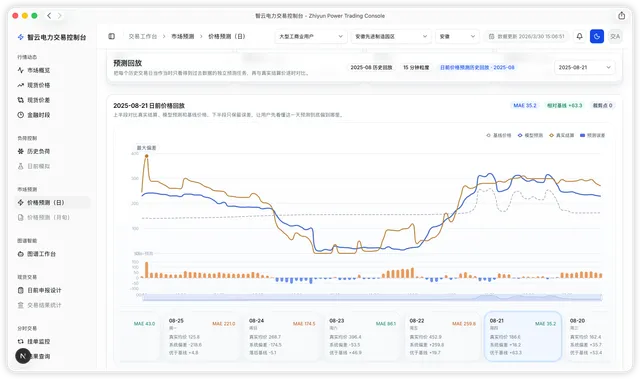
Task: Click the 图谱工作台 icon in sidebar
Action: 20,254
